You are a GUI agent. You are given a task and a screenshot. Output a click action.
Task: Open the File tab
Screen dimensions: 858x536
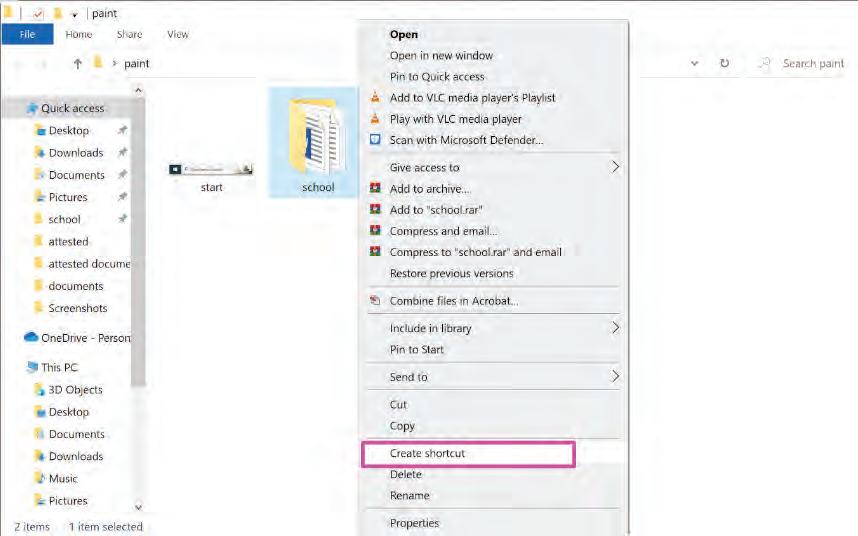pyautogui.click(x=27, y=34)
